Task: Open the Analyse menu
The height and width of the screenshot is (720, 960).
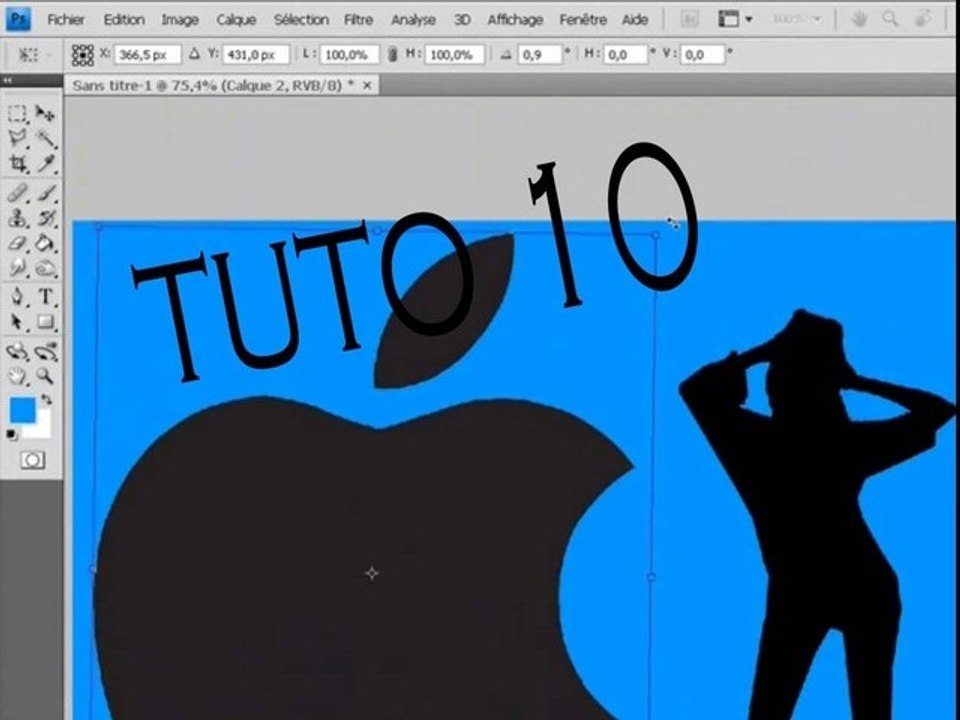Action: 413,20
